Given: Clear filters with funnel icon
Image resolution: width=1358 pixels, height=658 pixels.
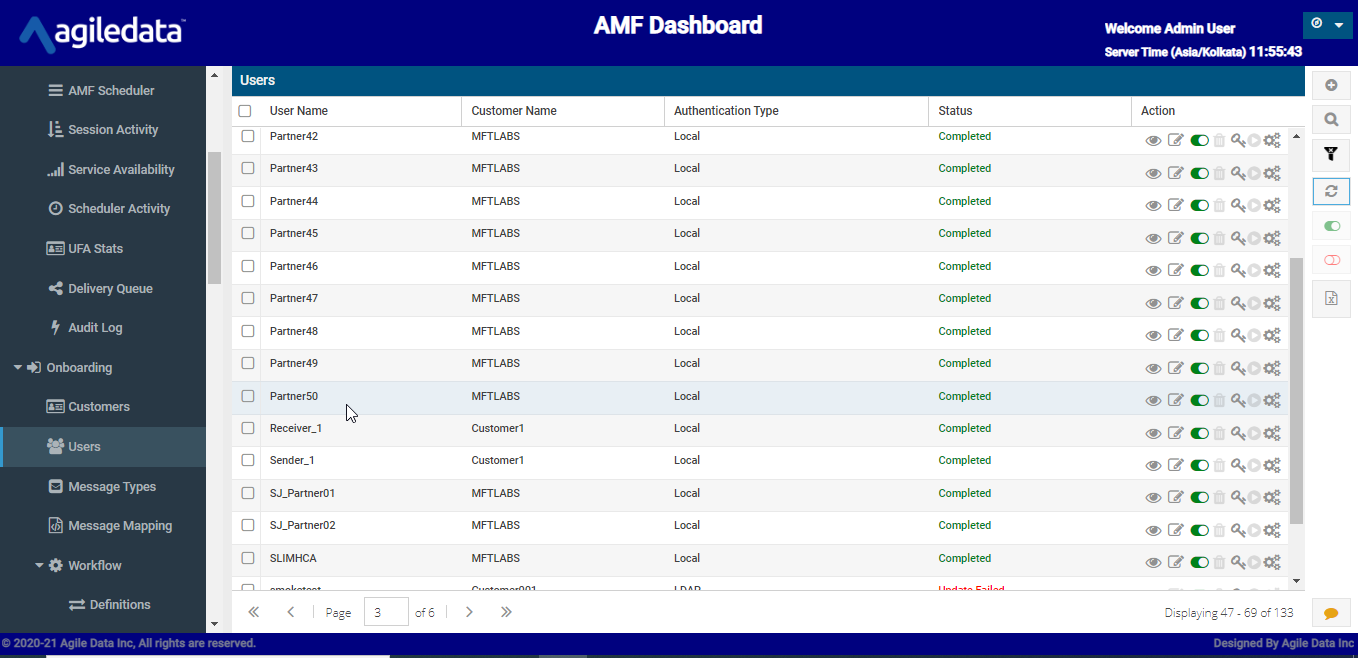Looking at the screenshot, I should 1331,154.
